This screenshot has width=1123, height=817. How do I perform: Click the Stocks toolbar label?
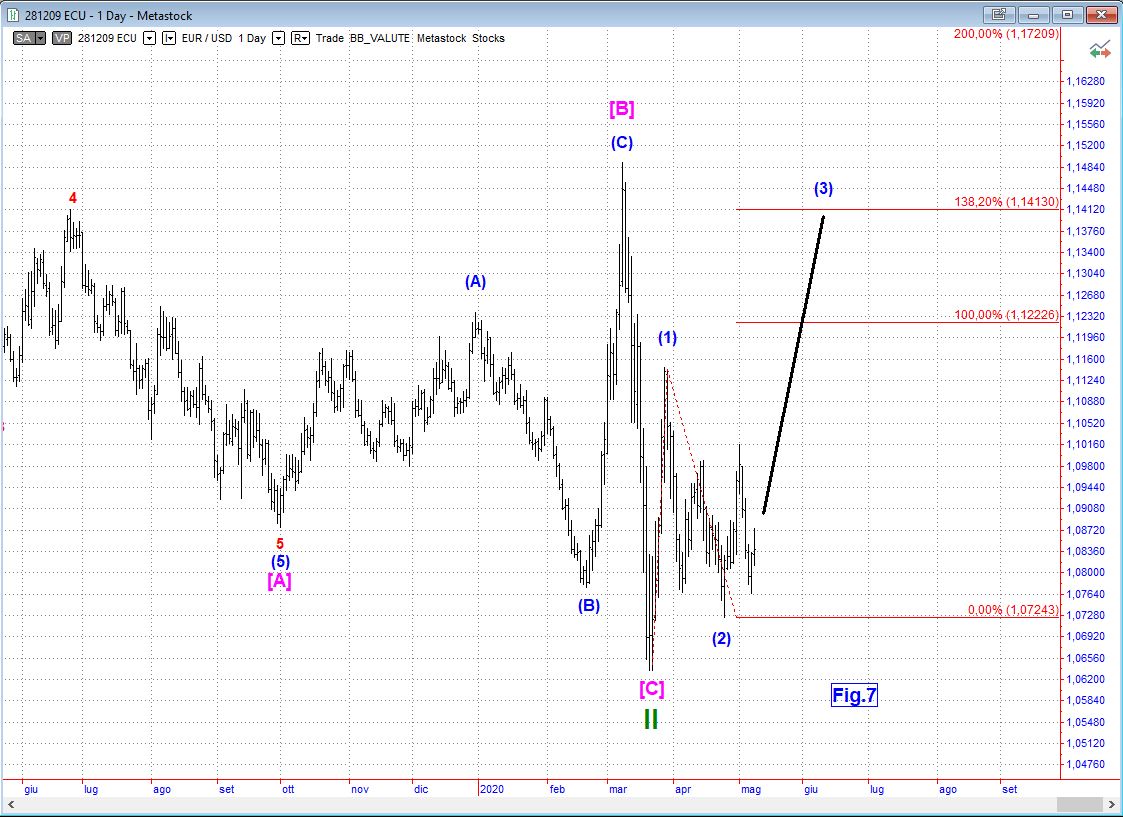tap(488, 38)
